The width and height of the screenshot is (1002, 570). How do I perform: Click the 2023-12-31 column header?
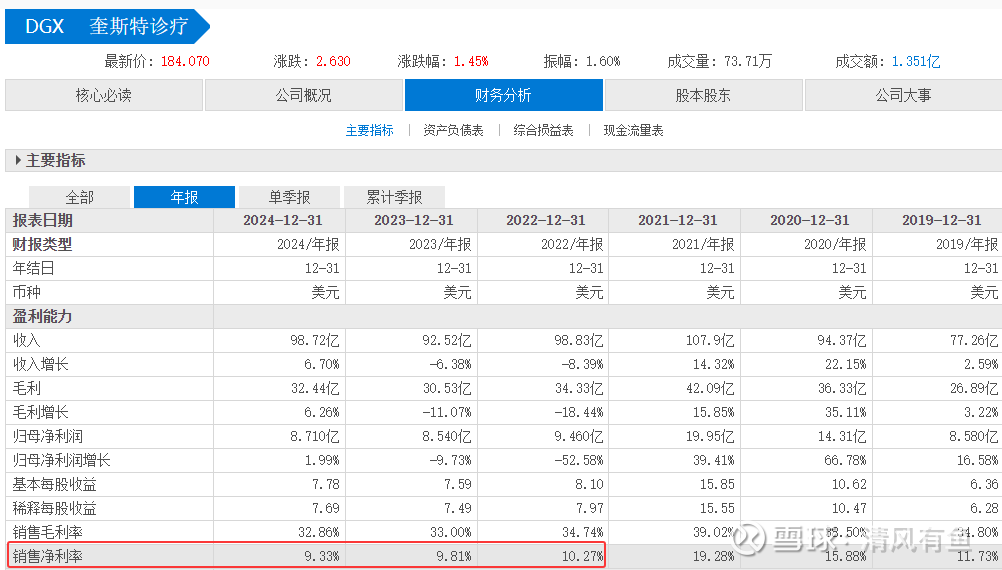413,220
